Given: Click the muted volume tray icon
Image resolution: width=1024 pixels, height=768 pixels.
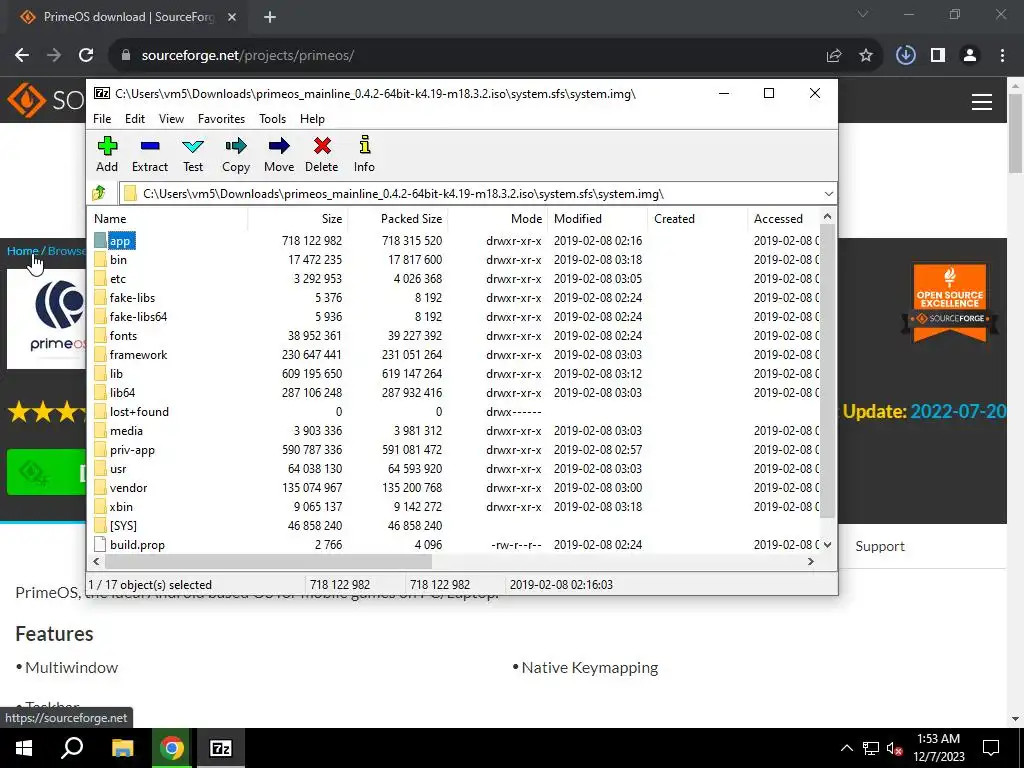Looking at the screenshot, I should 895,749.
